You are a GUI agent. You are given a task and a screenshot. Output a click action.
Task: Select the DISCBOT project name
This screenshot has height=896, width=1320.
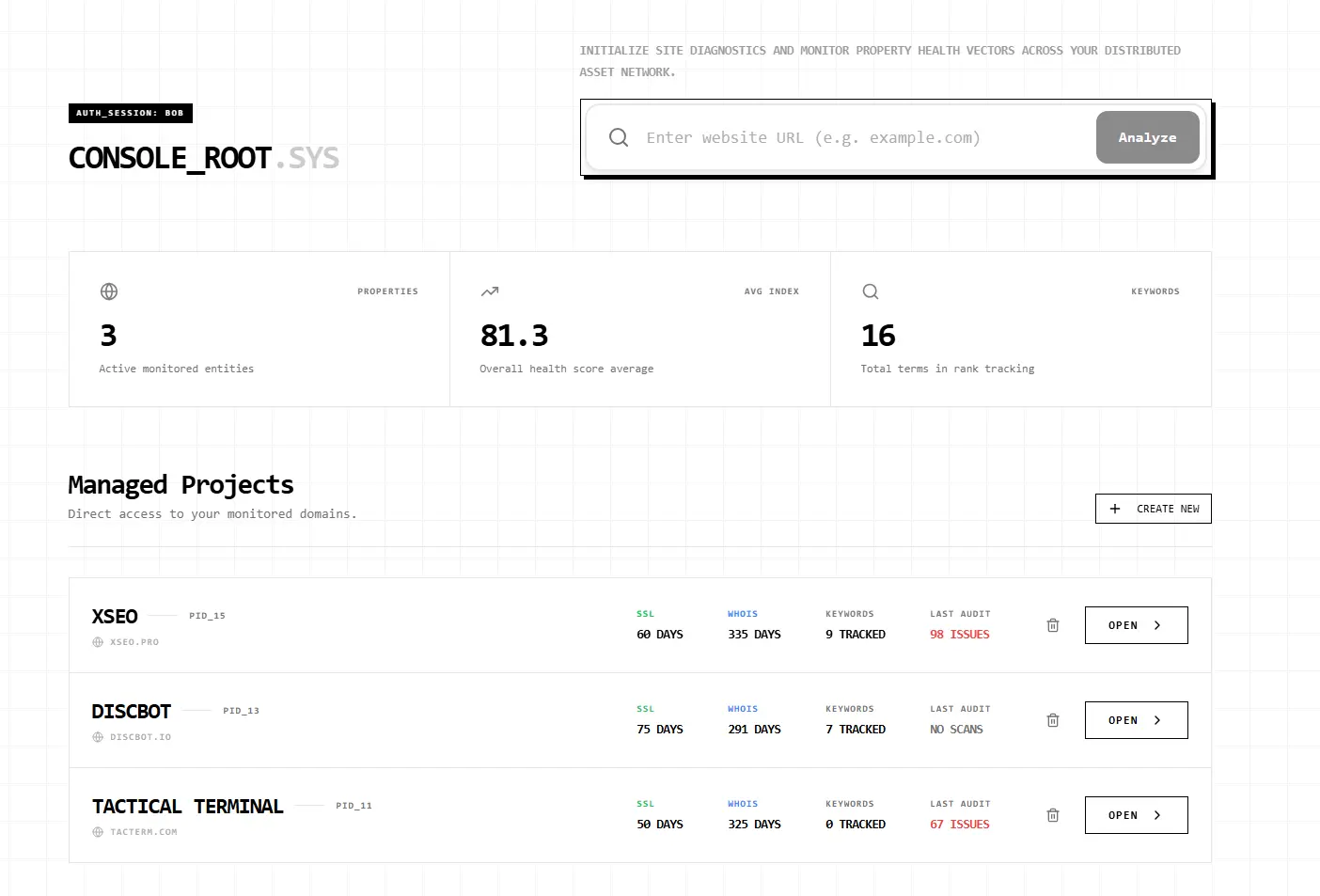point(132,712)
